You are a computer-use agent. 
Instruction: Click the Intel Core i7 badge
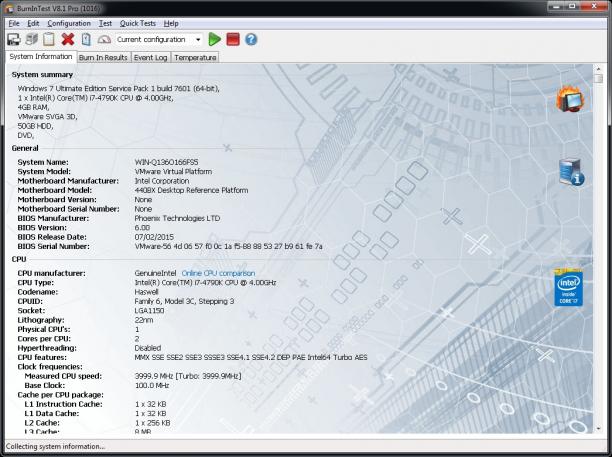[x=569, y=288]
